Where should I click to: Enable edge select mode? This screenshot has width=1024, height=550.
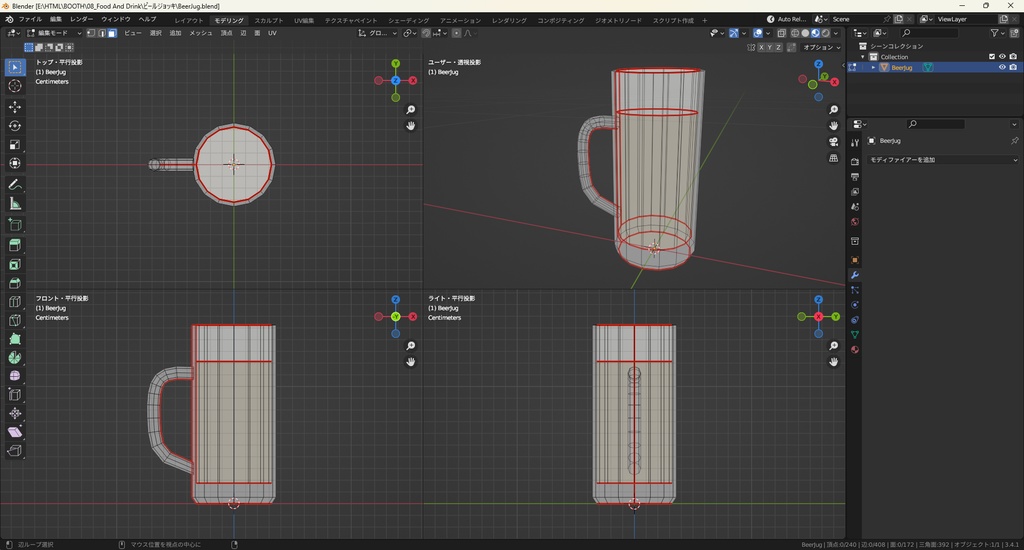(102, 33)
